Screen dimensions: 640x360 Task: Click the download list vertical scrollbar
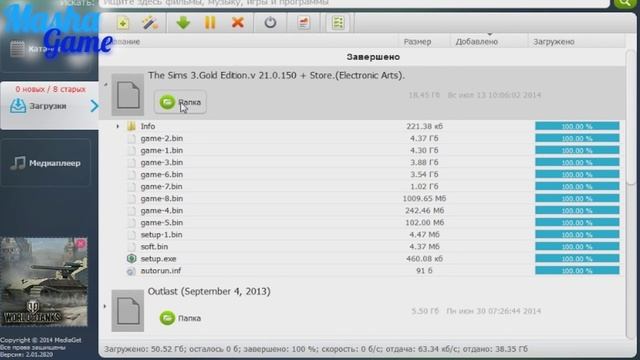631,118
